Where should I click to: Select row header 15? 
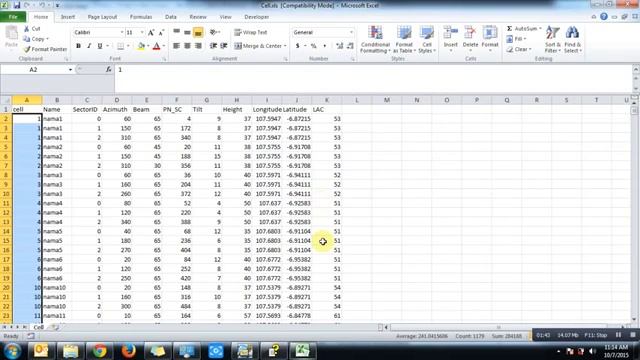pos(6,241)
